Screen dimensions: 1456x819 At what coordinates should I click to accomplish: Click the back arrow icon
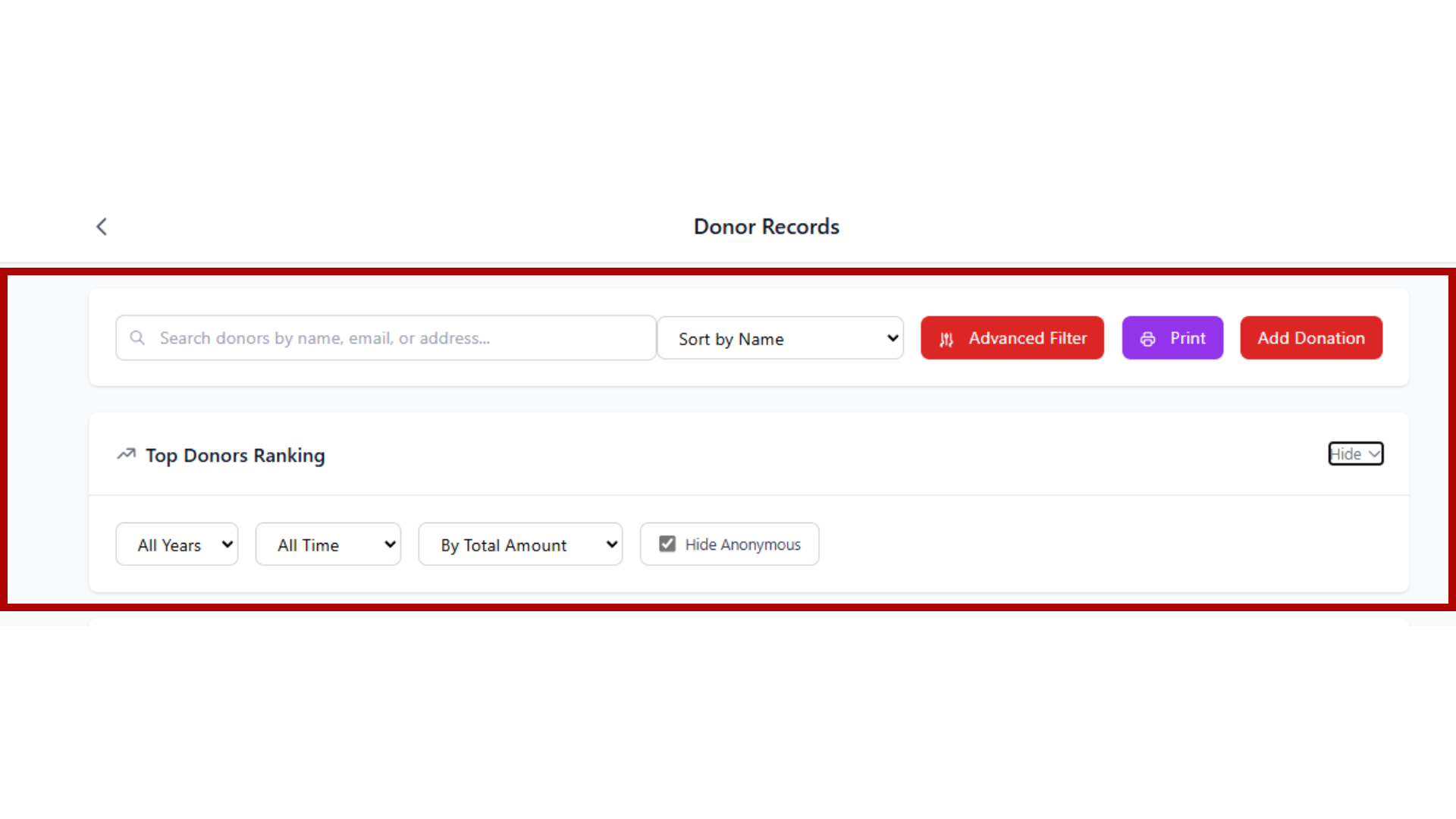101,226
